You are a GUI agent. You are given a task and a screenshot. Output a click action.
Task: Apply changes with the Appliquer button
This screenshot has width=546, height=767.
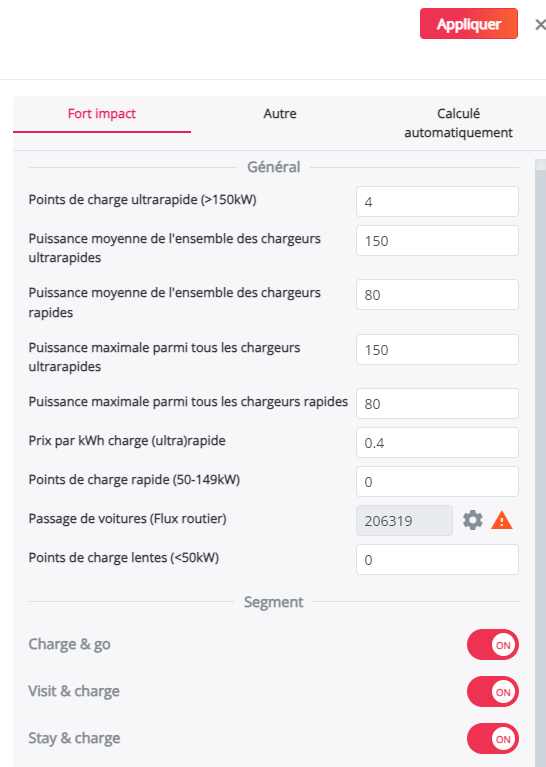click(469, 23)
